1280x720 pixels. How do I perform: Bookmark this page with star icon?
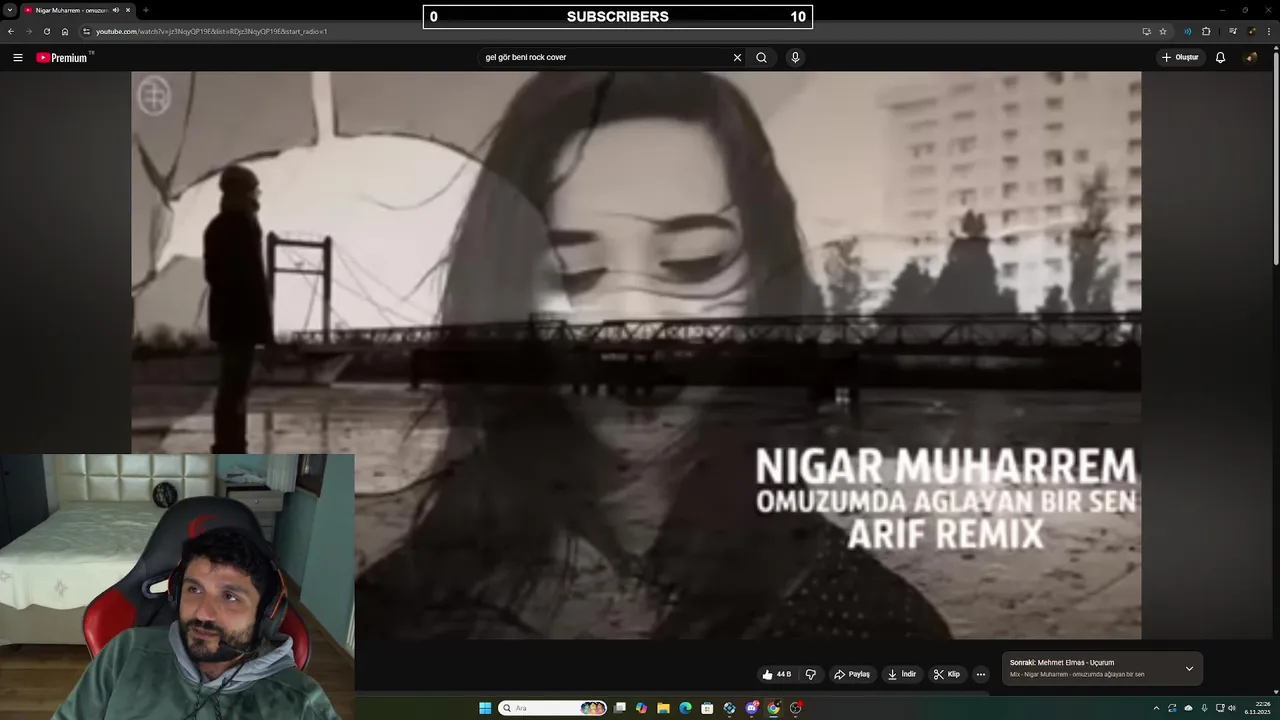1163,31
